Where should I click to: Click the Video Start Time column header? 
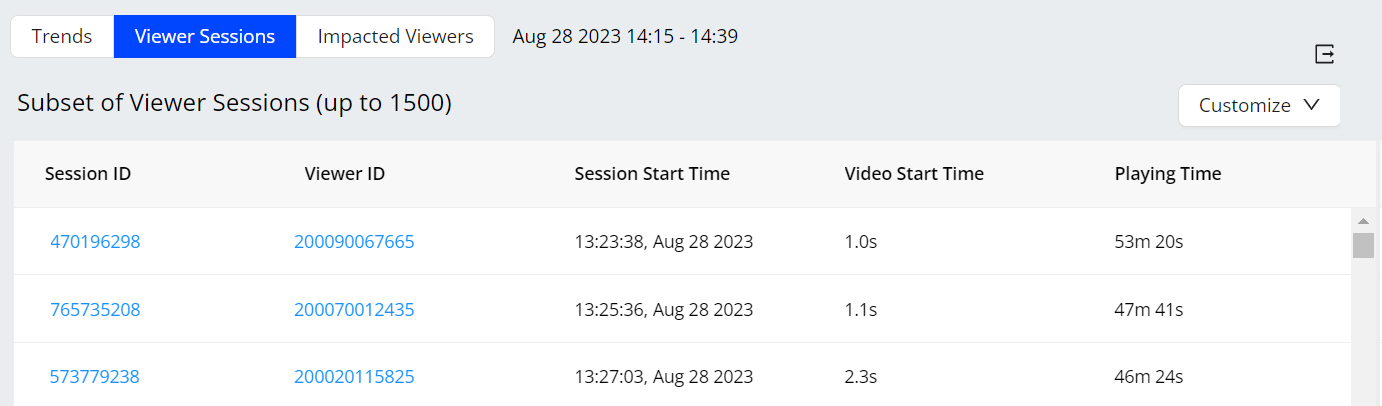(x=914, y=174)
